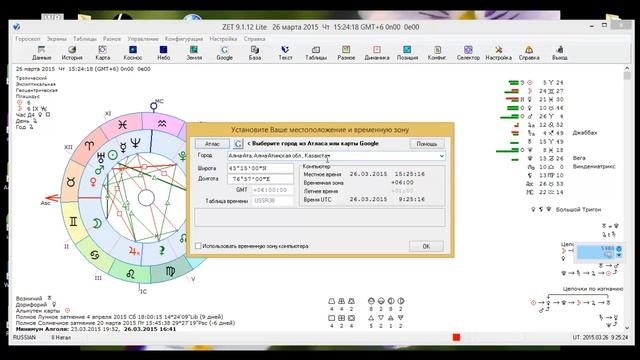Click the Долгота longitude field
This screenshot has width=640, height=360.
[x=260, y=179]
